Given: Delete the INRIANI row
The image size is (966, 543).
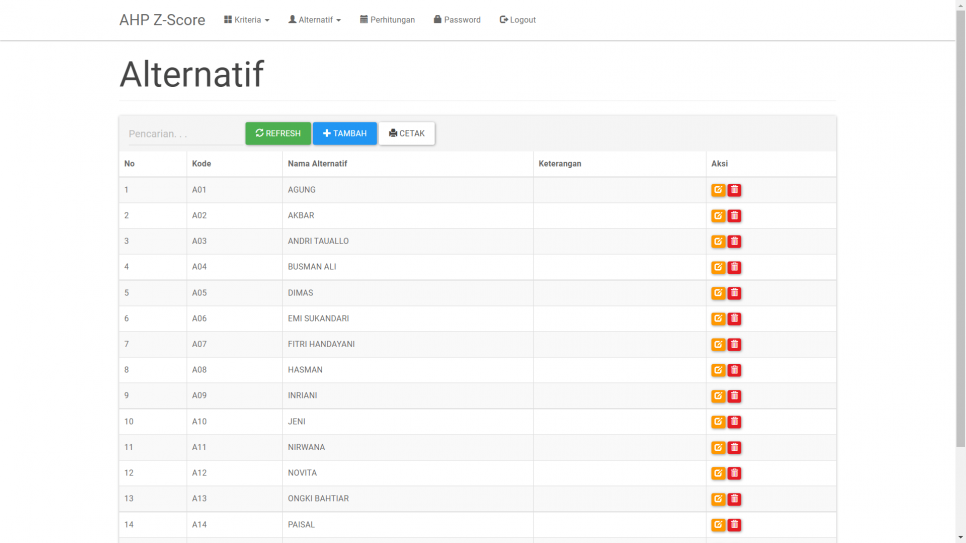Looking at the screenshot, I should tap(734, 396).
